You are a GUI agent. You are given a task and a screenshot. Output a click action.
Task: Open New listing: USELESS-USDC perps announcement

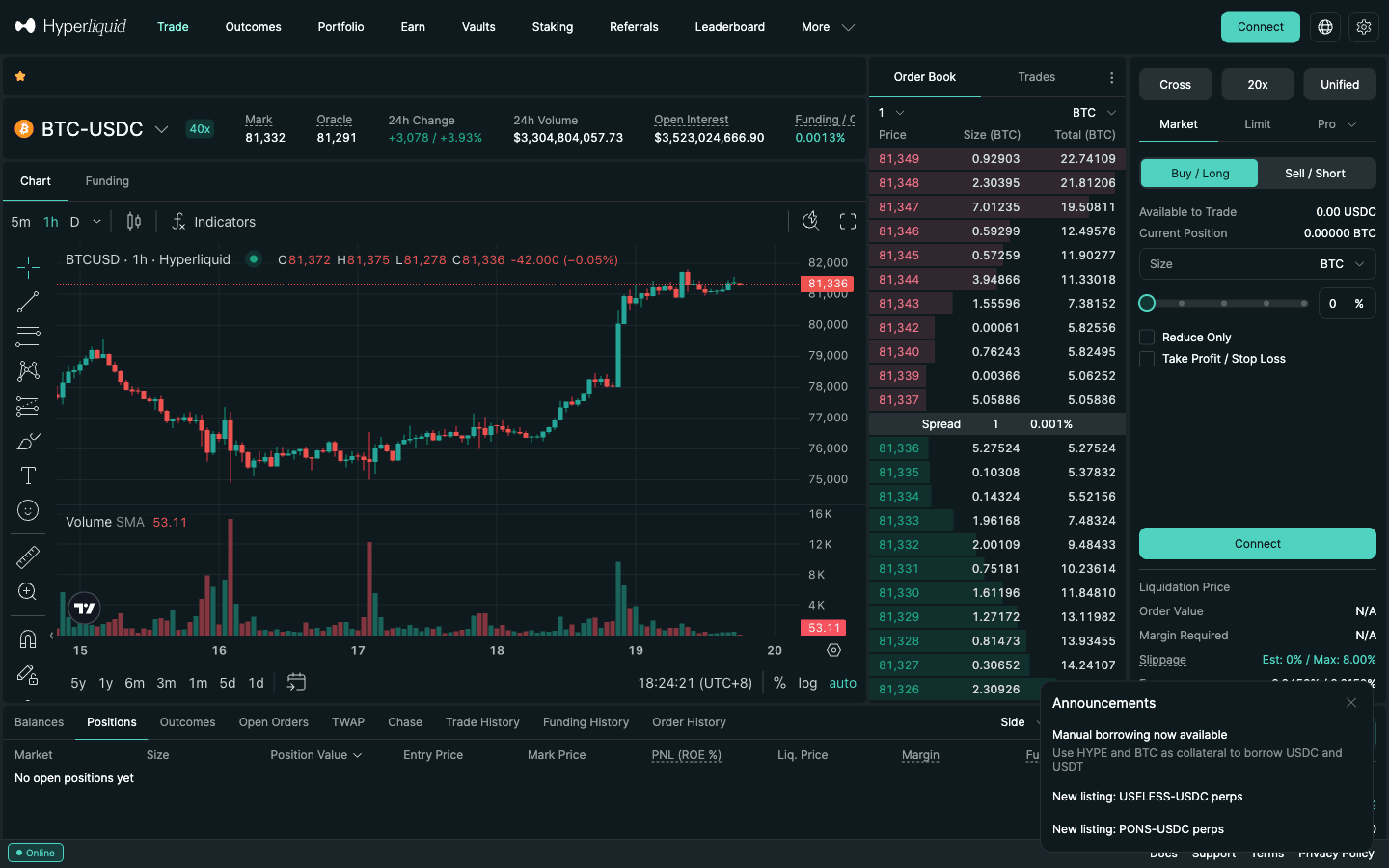(x=1147, y=797)
